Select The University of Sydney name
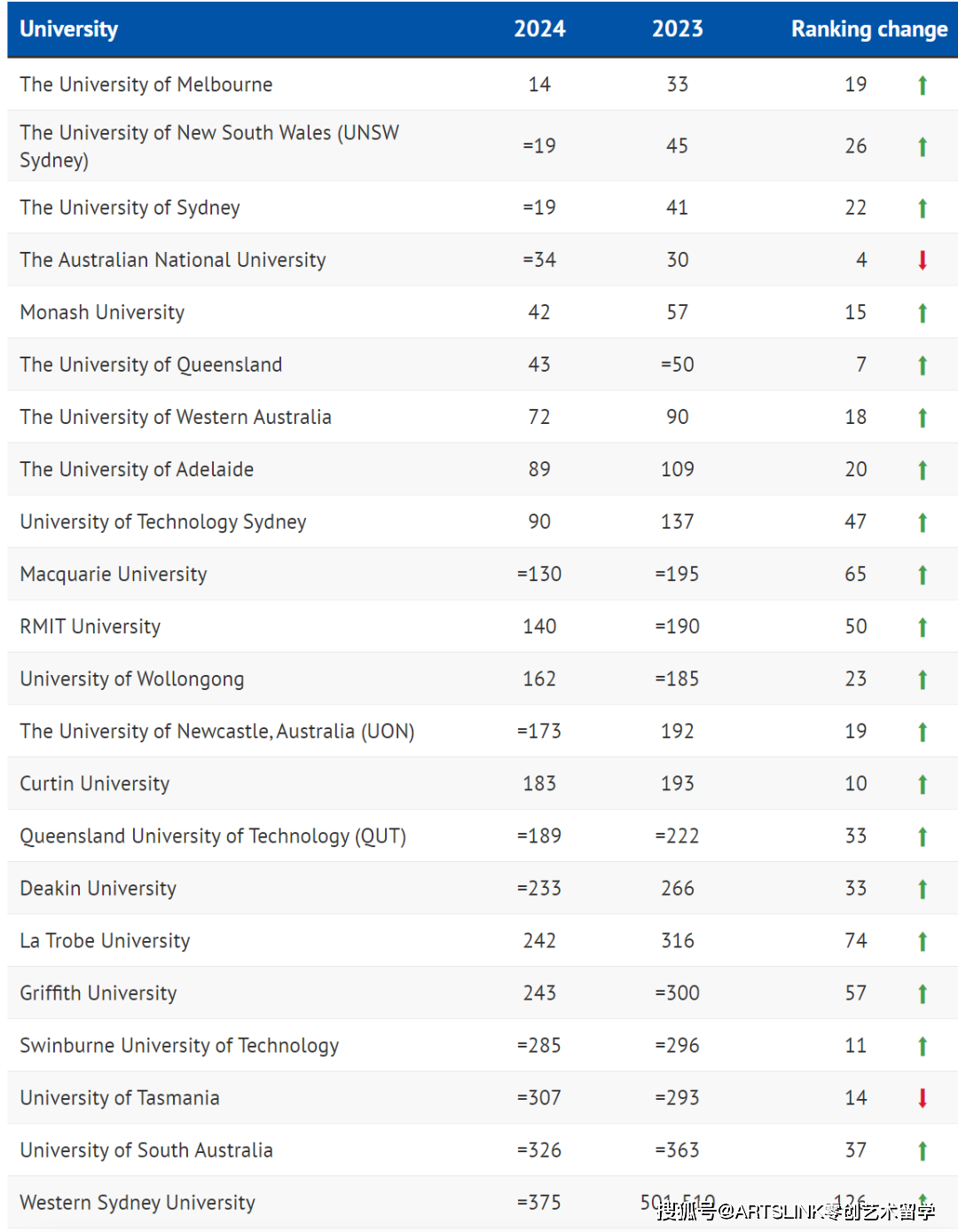958x1232 pixels. 130,208
